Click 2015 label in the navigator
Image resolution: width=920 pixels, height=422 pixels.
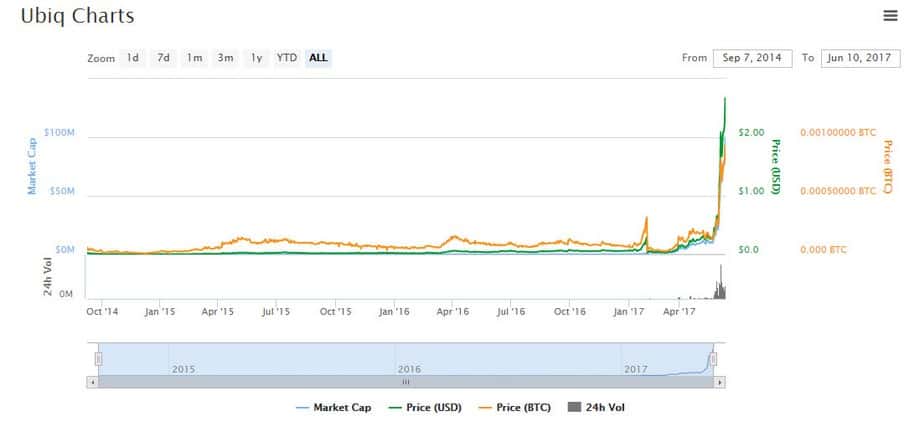(183, 370)
